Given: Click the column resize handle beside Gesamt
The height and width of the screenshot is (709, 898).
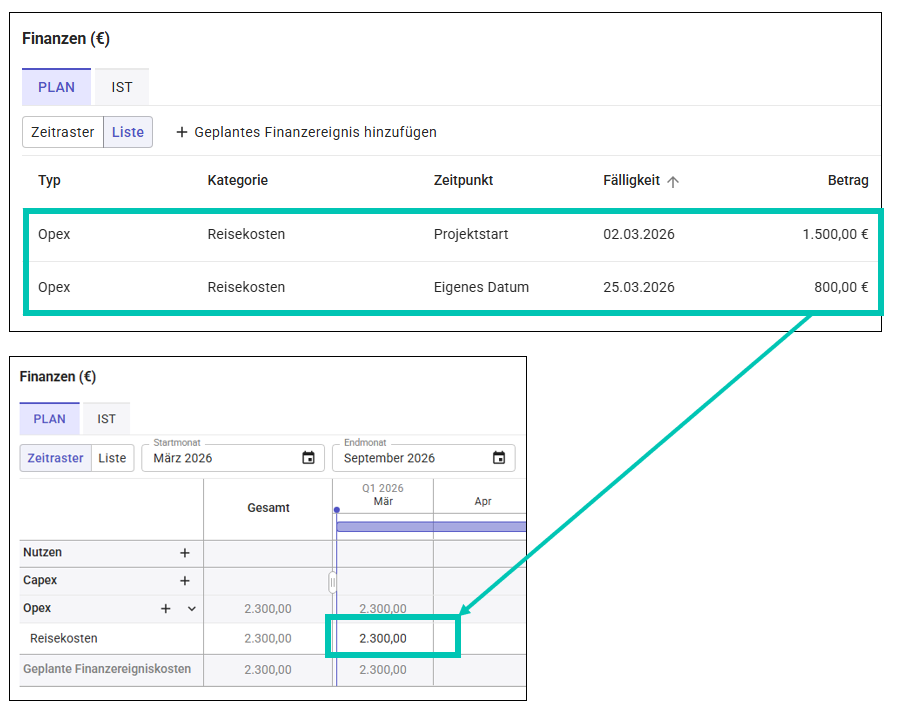Looking at the screenshot, I should click(332, 582).
